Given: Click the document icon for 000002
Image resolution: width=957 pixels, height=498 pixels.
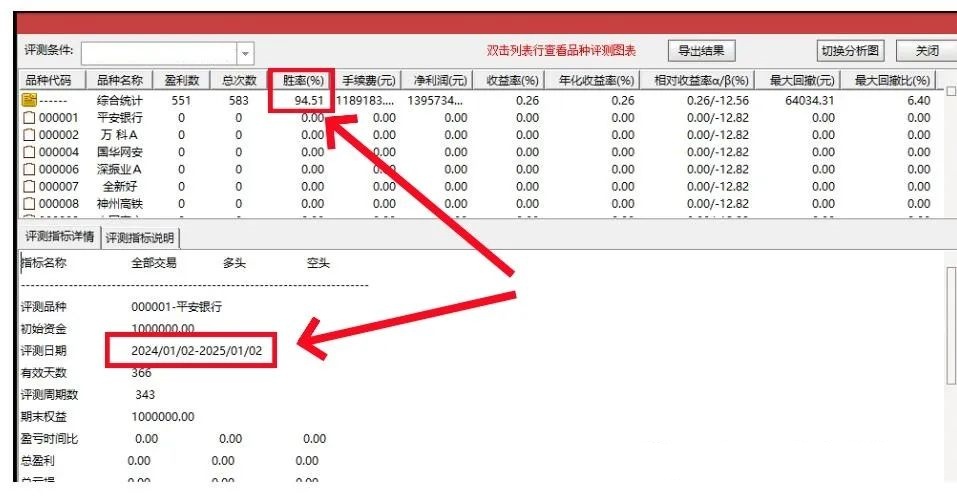Looking at the screenshot, I should tap(29, 135).
